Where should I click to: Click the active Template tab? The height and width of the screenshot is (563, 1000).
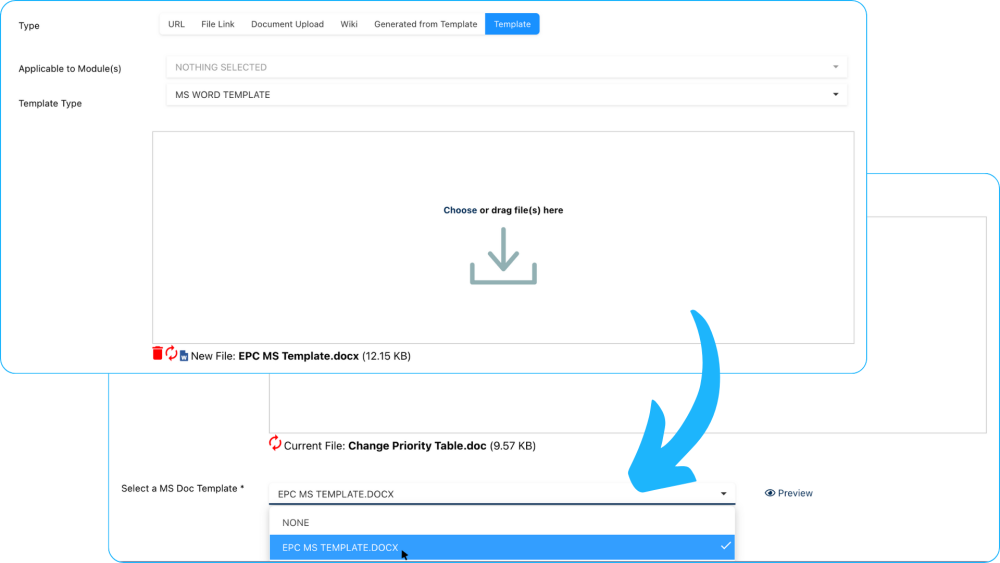(x=512, y=24)
